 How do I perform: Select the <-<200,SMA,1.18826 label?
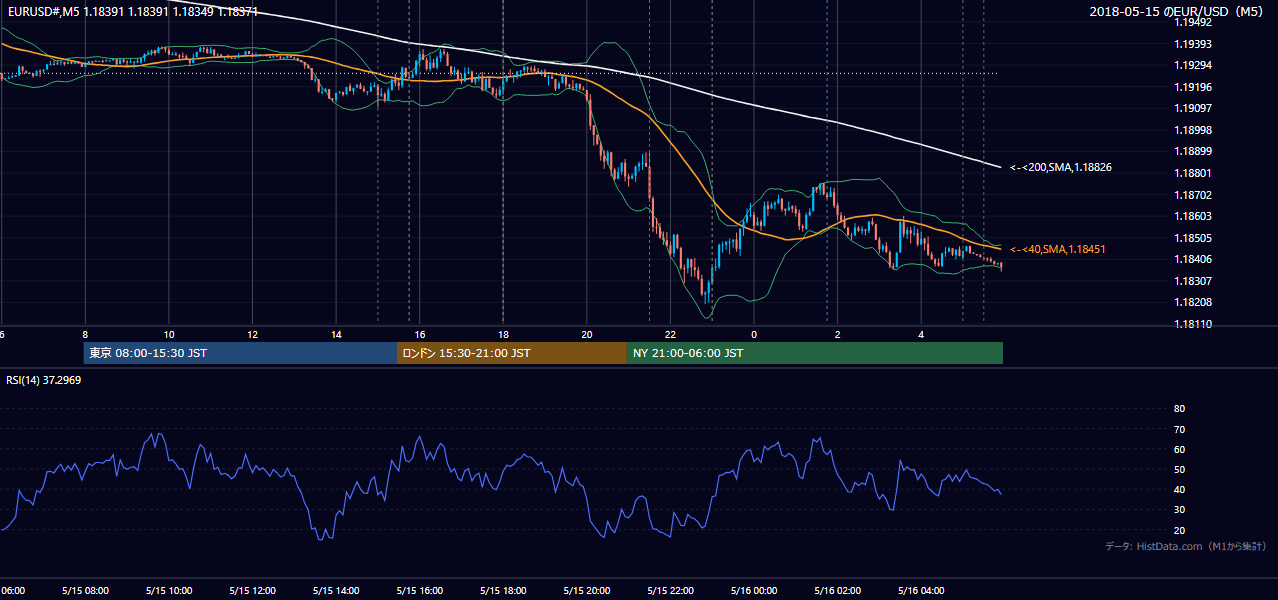coord(1060,168)
